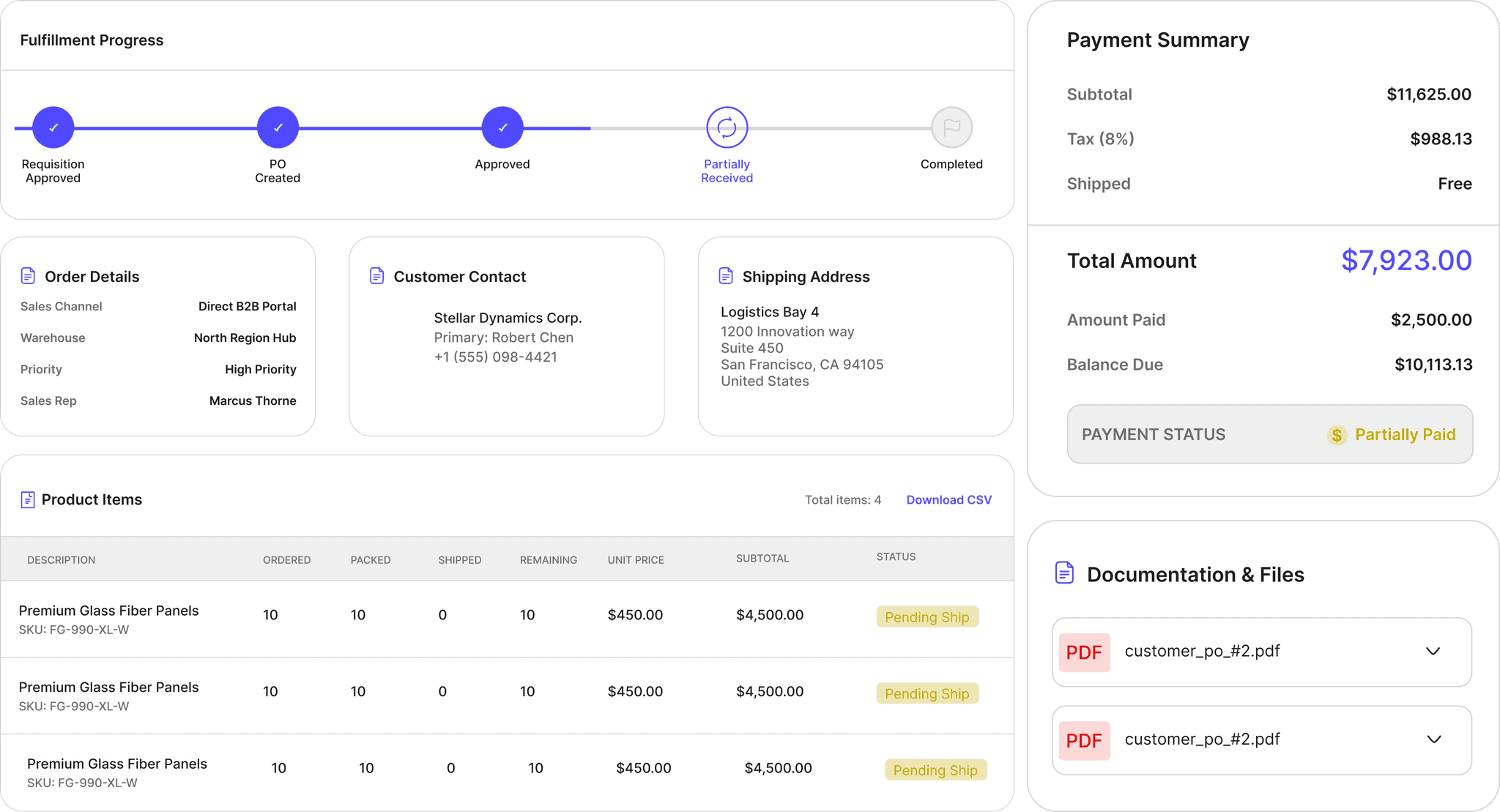Click the Completed step label
This screenshot has width=1500, height=812.
[x=951, y=164]
